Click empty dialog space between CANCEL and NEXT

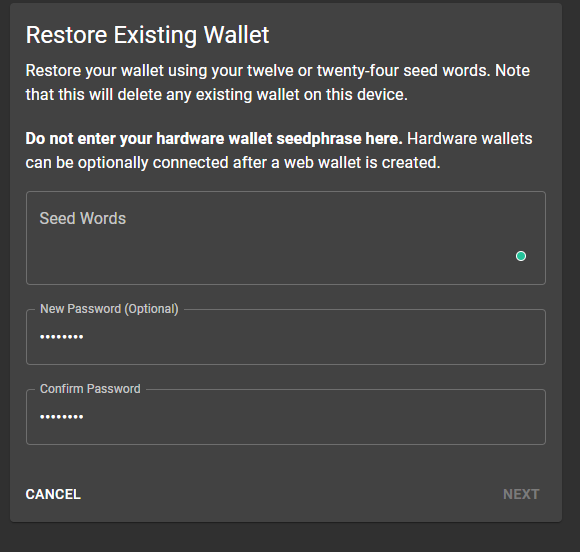(291, 494)
